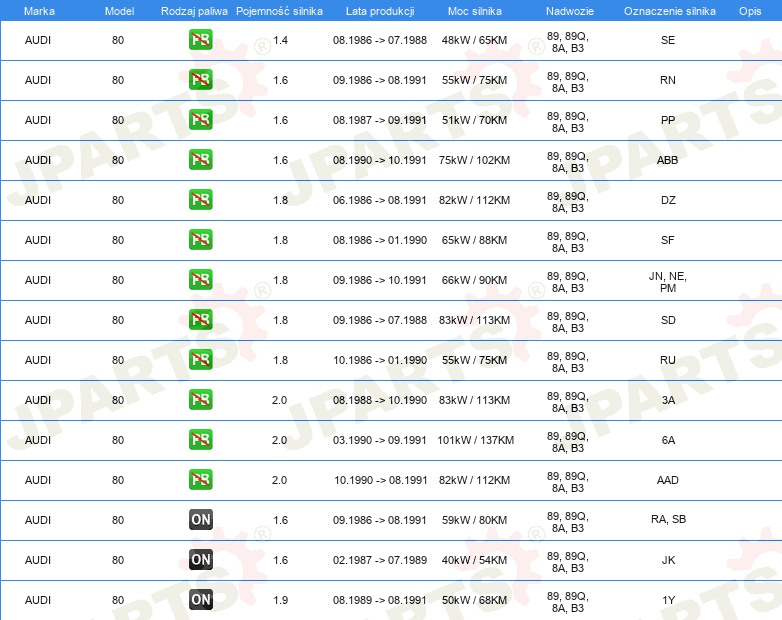This screenshot has height=620, width=782.
Task: Select engine code 1Y cell
Action: [668, 600]
